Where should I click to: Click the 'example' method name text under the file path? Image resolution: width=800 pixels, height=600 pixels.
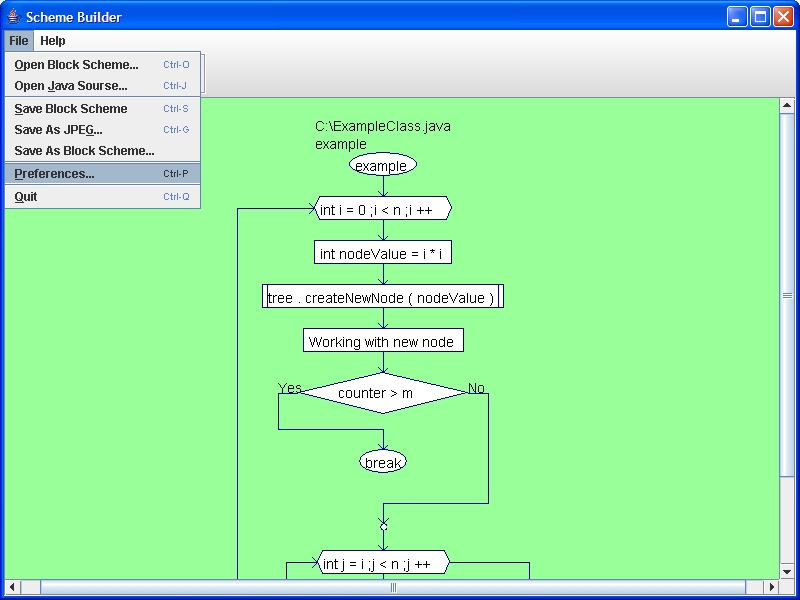341,144
